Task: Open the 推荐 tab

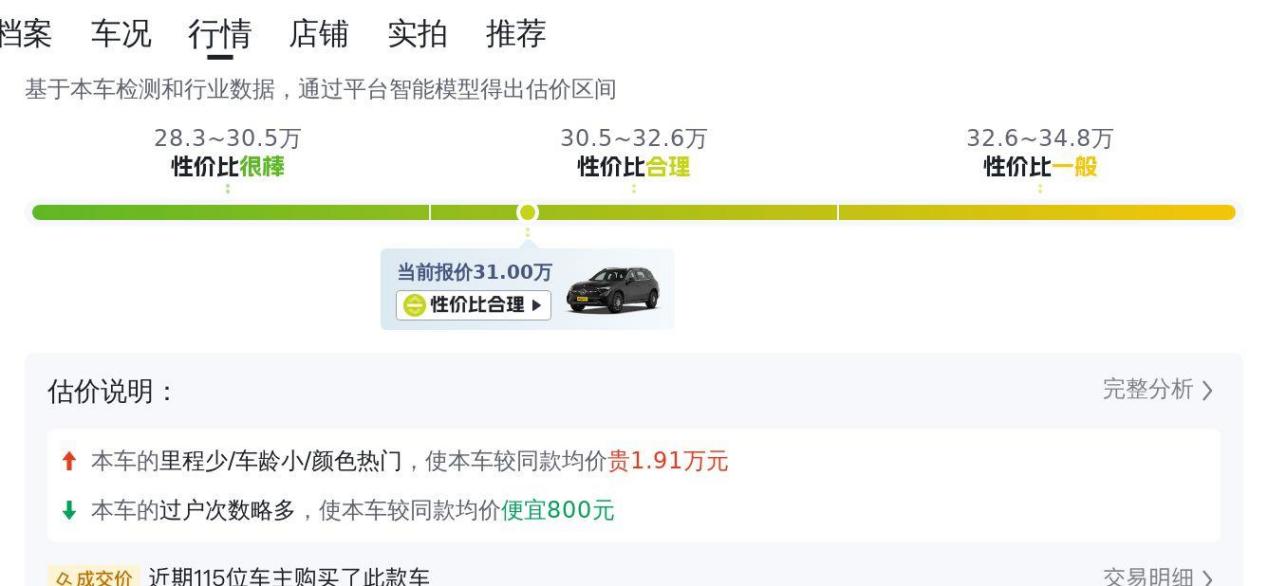Action: (x=516, y=35)
